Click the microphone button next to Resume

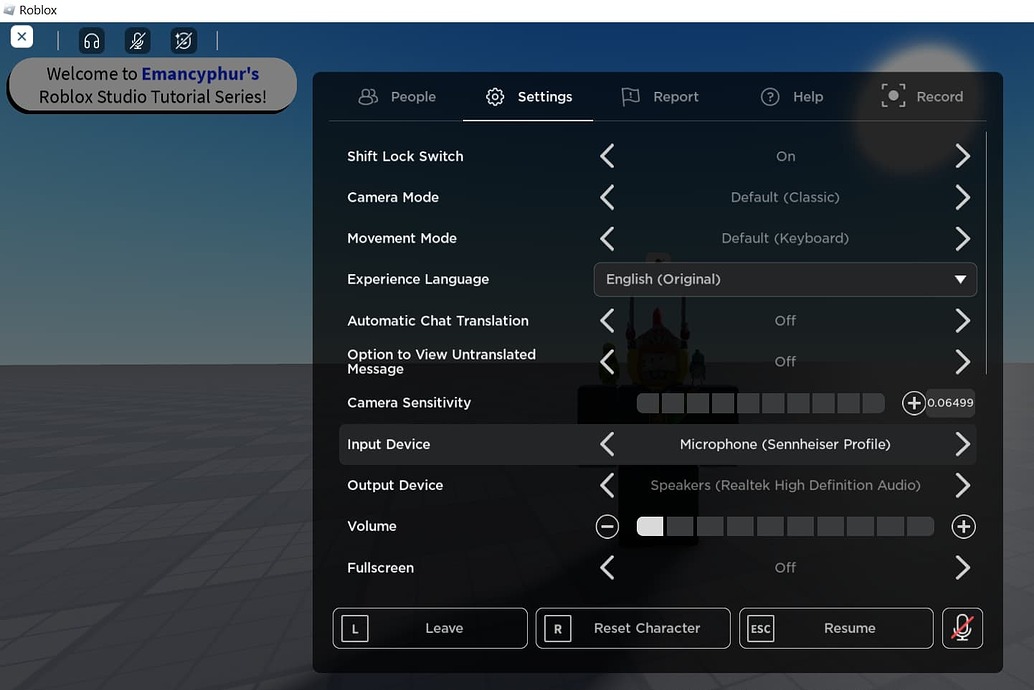962,628
